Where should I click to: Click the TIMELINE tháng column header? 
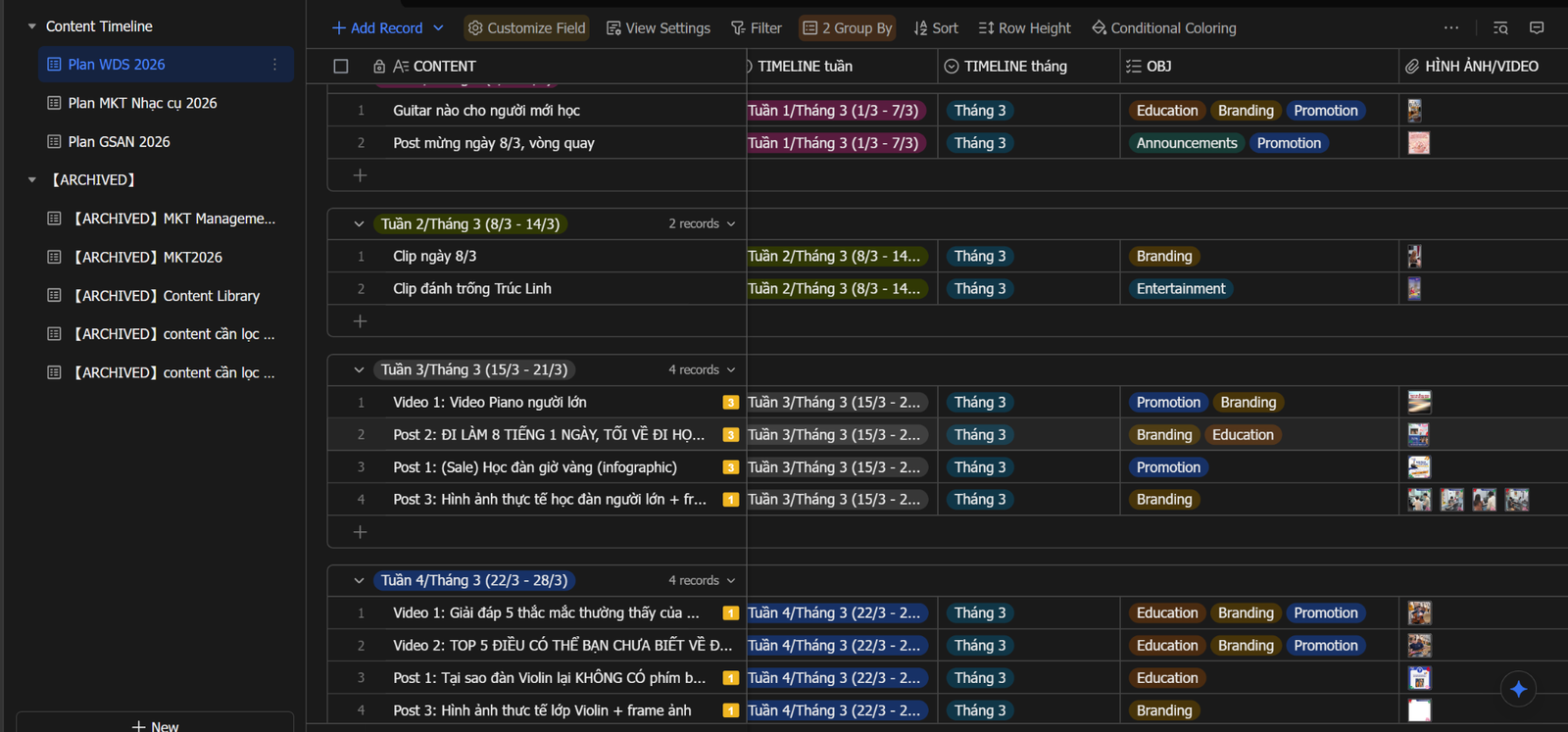[1029, 67]
